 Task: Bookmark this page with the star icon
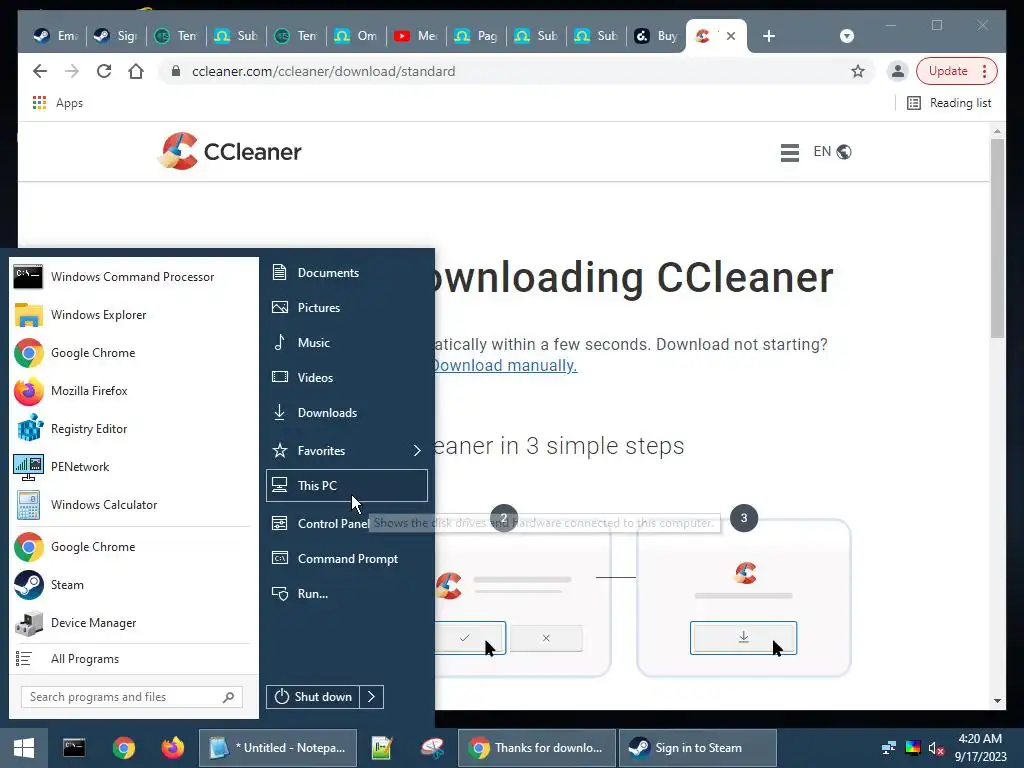(x=858, y=71)
